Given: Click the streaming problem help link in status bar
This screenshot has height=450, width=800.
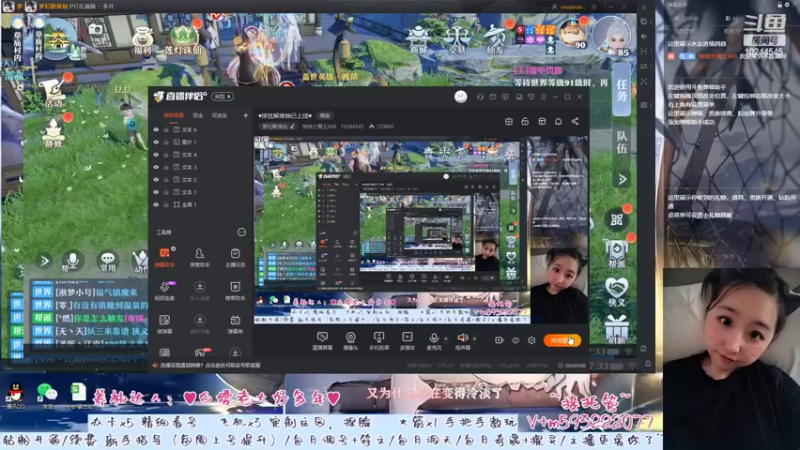Looking at the screenshot, I should coord(210,365).
